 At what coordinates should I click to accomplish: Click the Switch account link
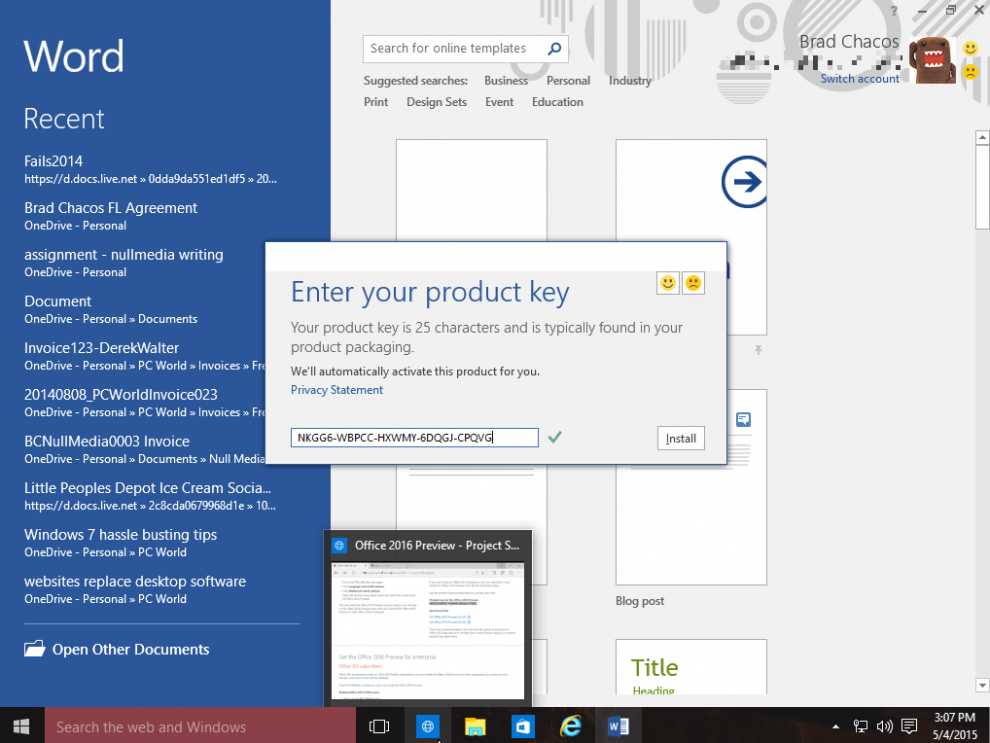(859, 79)
